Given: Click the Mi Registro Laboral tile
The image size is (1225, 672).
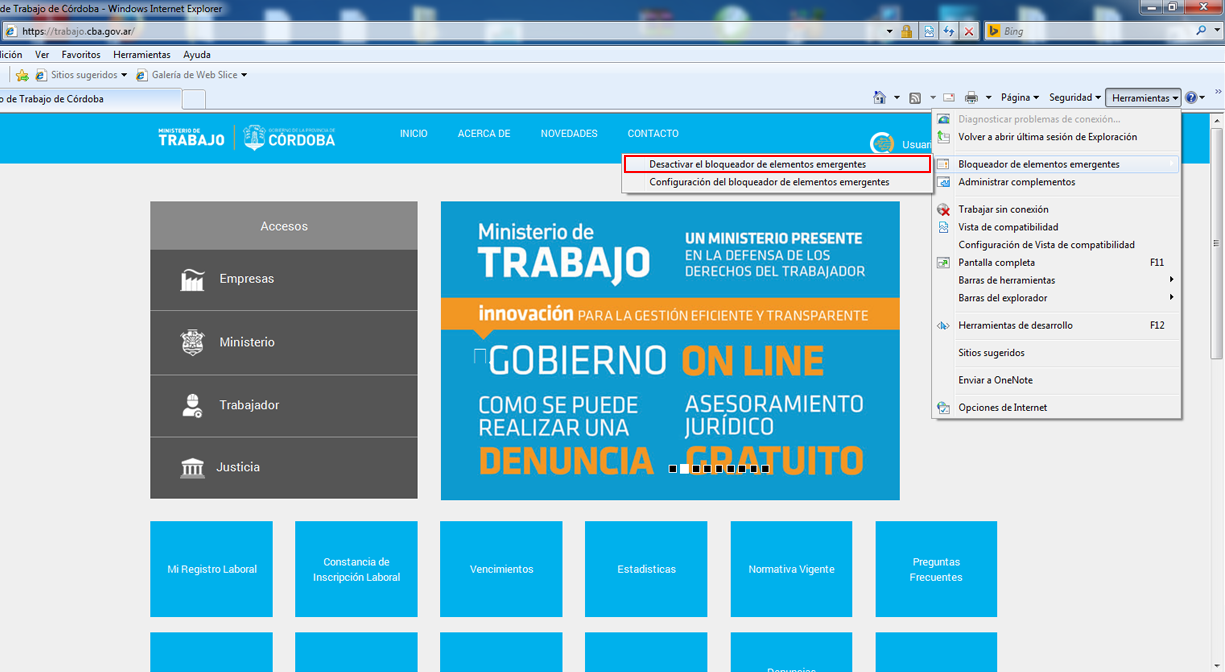Looking at the screenshot, I should [212, 569].
